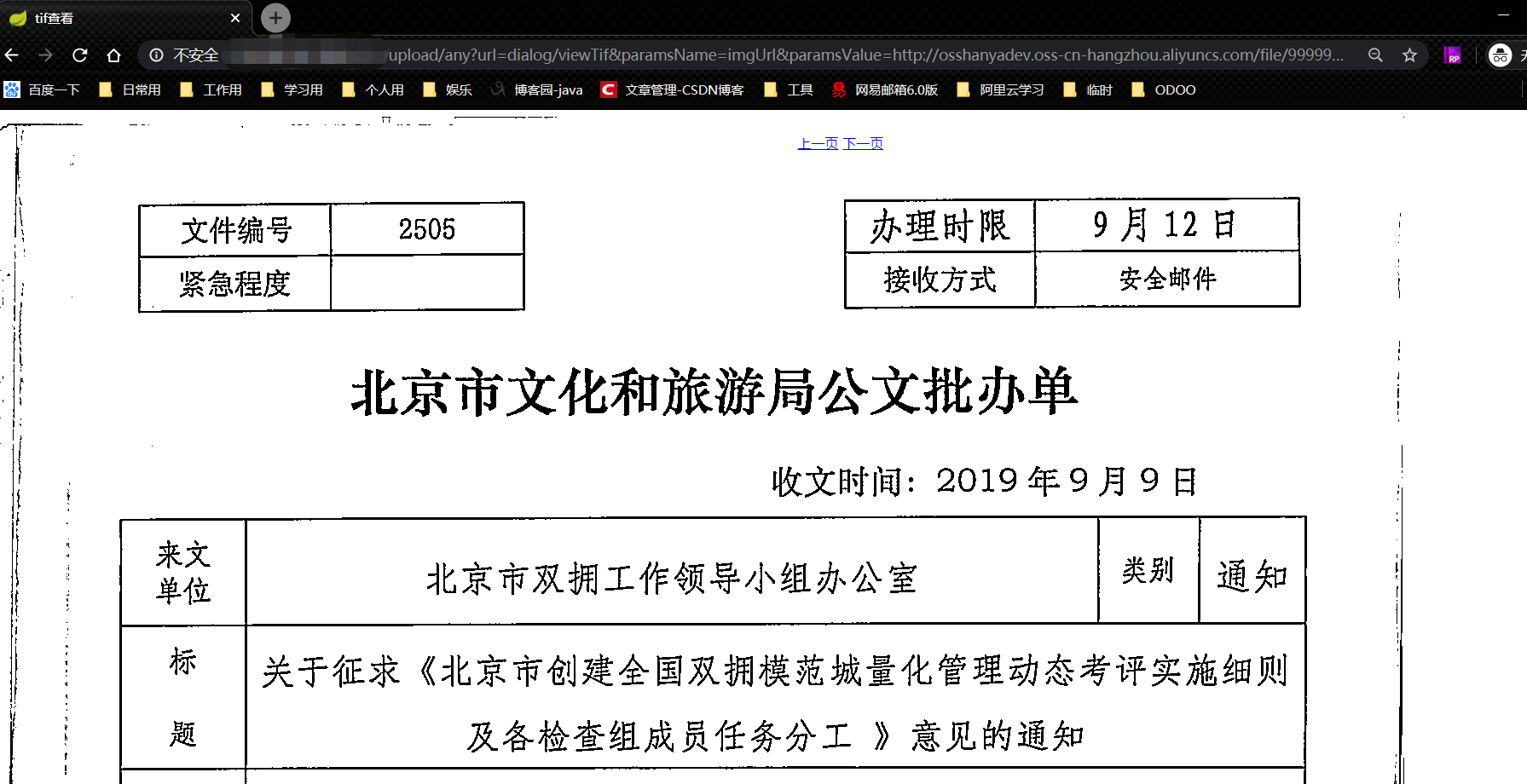Open Baidu via the 百度一下 favicon
This screenshot has width=1527, height=784.
click(x=12, y=89)
